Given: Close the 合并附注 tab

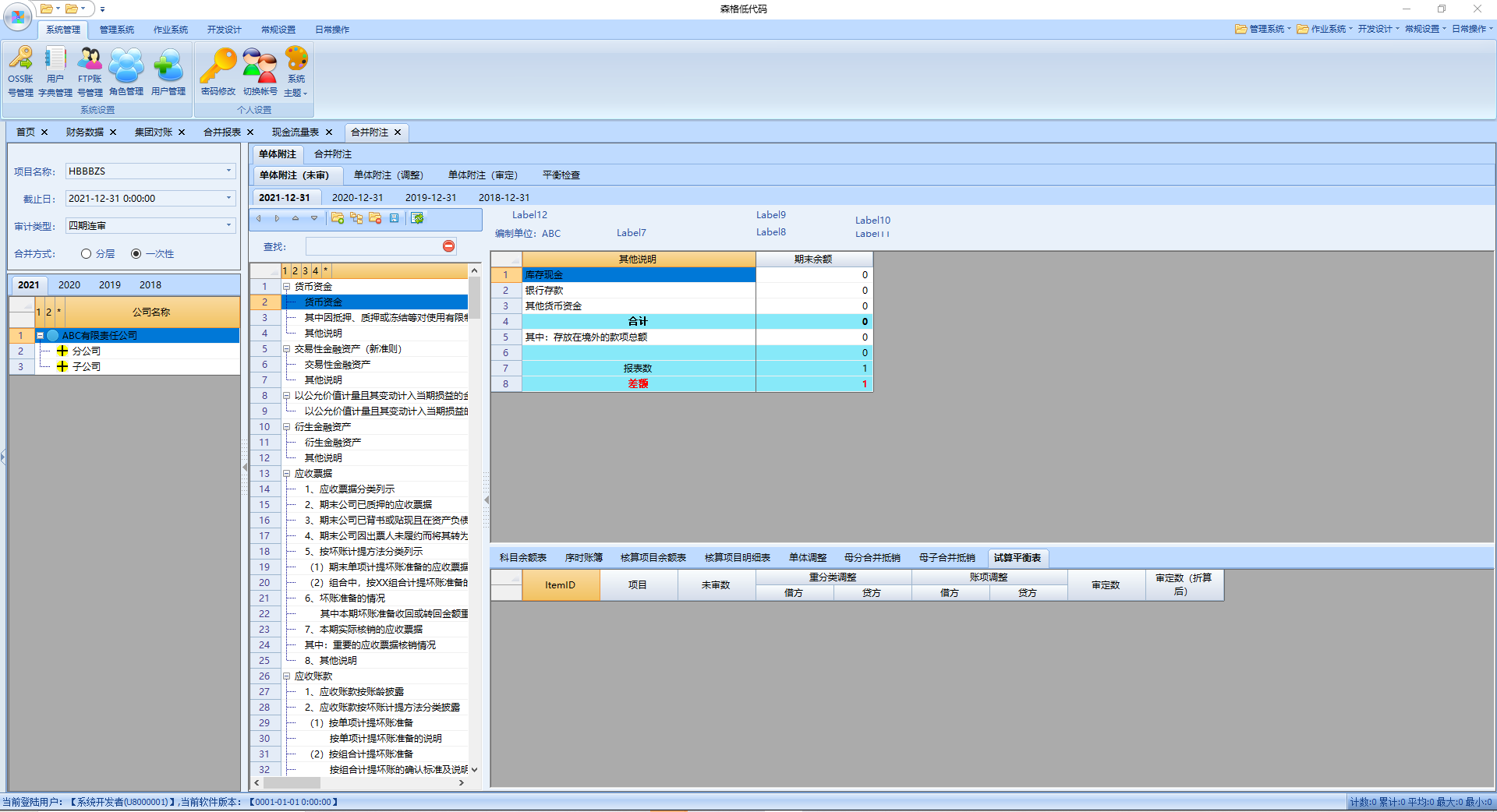Looking at the screenshot, I should coord(398,132).
